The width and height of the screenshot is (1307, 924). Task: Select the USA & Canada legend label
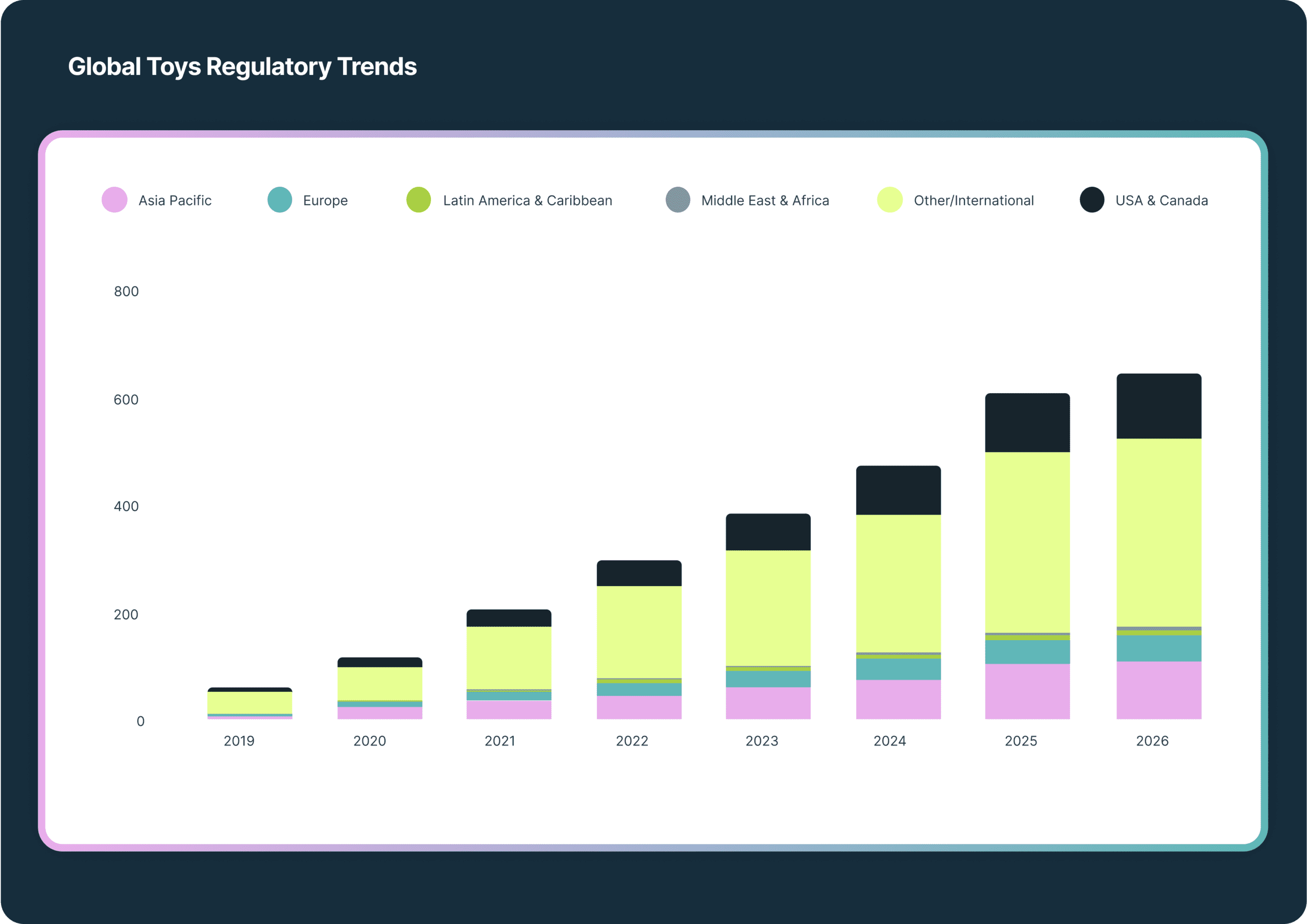1161,201
